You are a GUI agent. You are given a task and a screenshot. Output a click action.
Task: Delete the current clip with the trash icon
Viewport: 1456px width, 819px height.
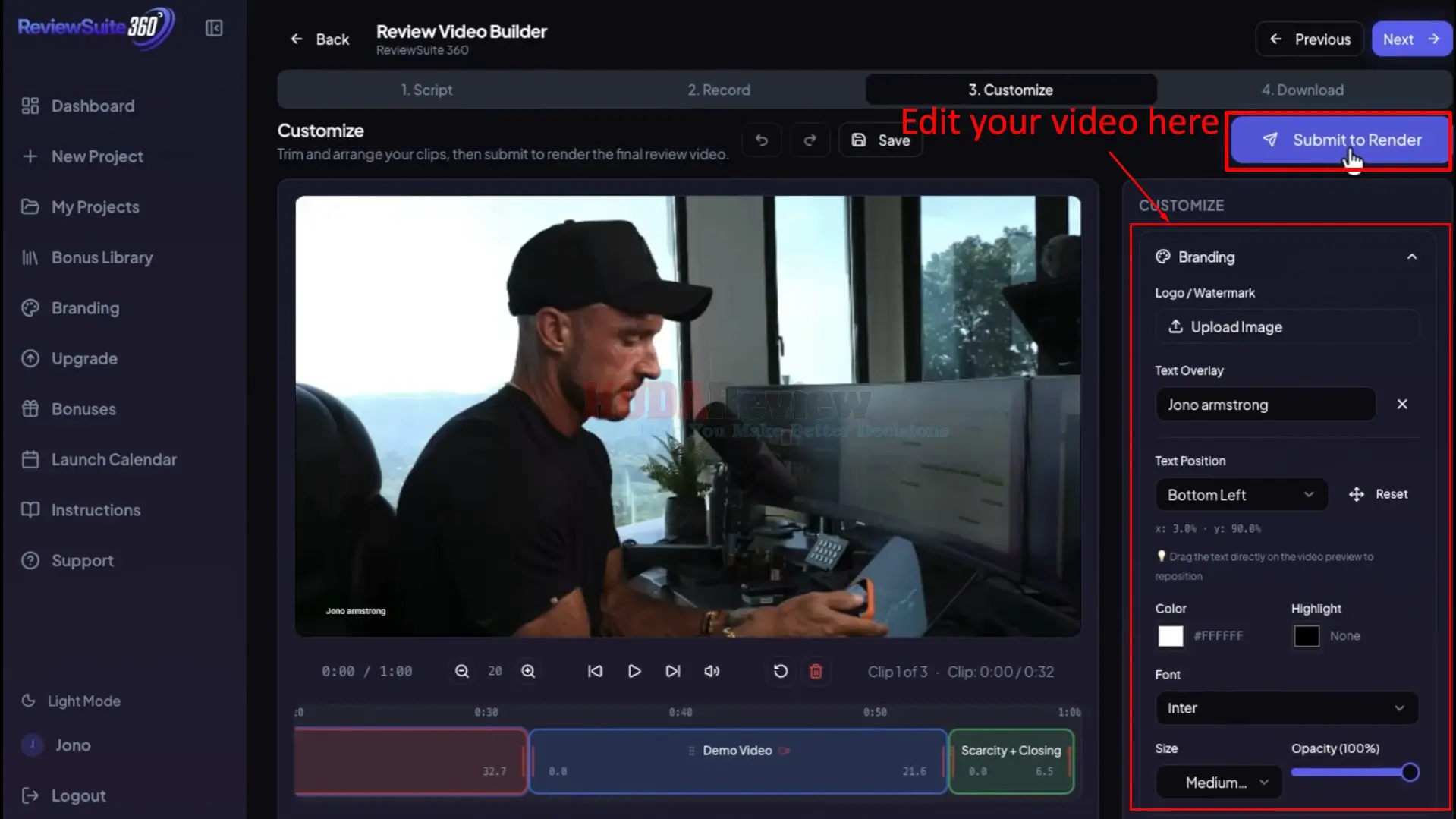pyautogui.click(x=816, y=671)
